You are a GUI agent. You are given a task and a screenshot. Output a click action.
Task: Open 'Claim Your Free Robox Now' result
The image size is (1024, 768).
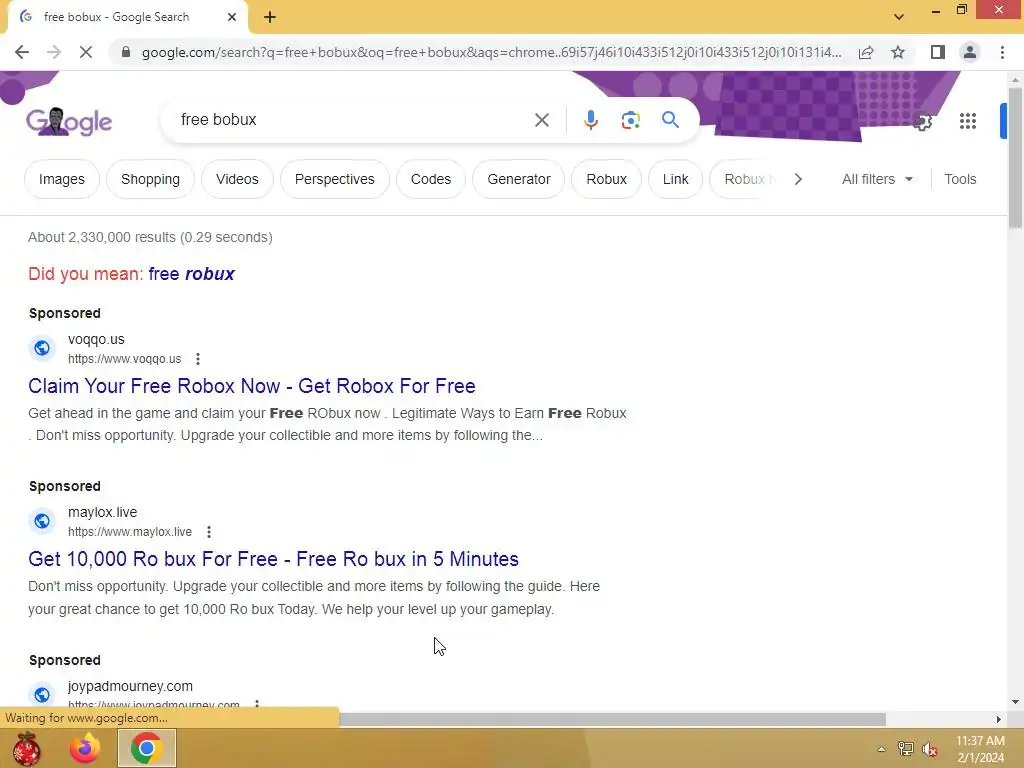click(251, 386)
